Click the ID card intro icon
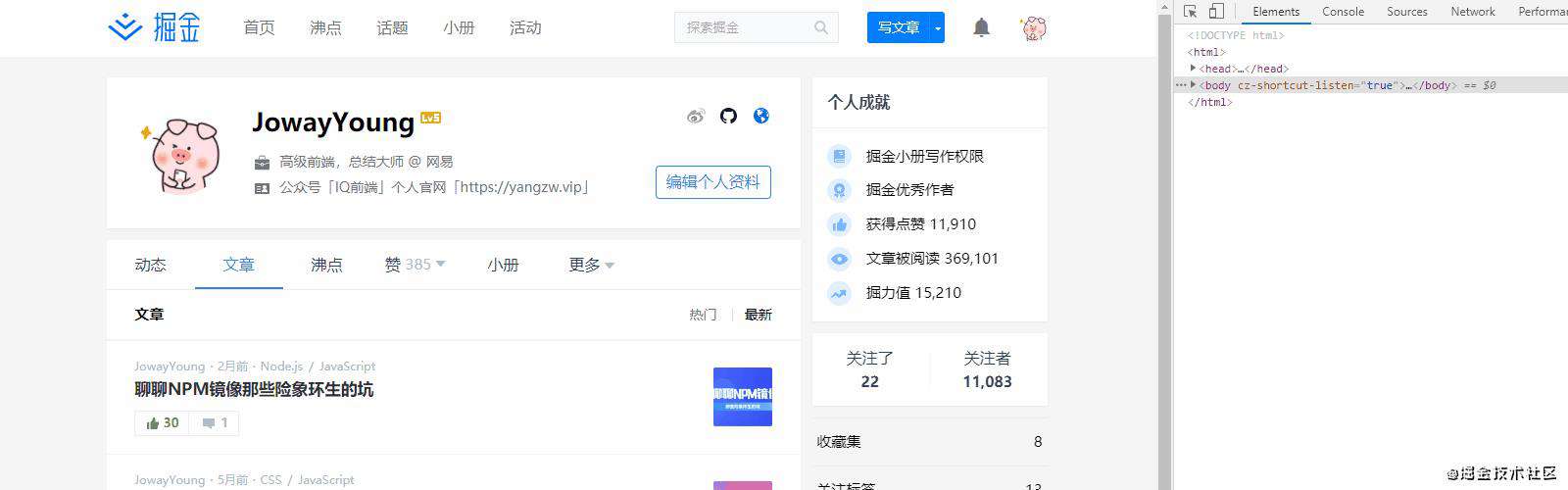Image resolution: width=1568 pixels, height=490 pixels. [x=262, y=188]
